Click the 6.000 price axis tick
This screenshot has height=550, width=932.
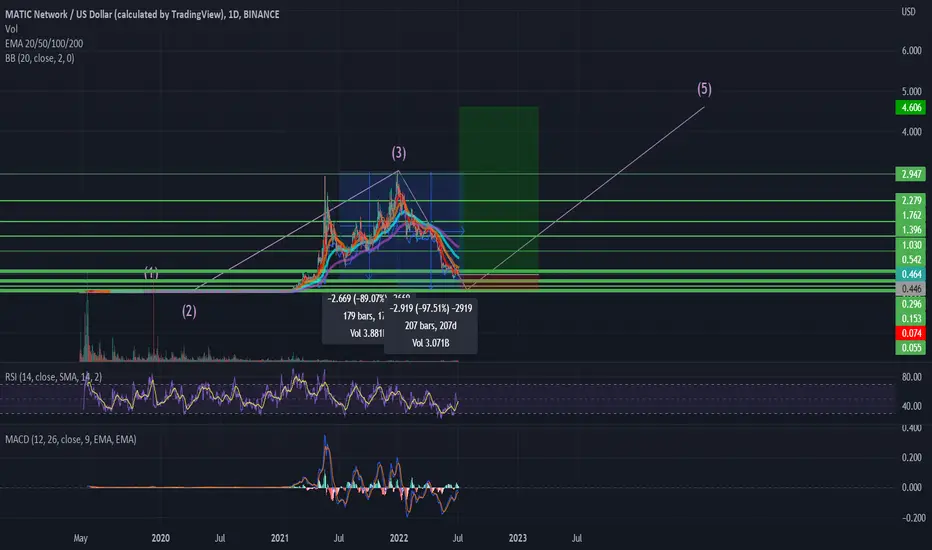pos(911,51)
